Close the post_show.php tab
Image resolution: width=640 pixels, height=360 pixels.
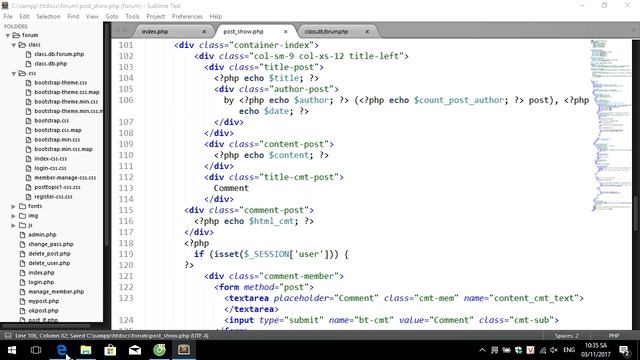point(286,31)
